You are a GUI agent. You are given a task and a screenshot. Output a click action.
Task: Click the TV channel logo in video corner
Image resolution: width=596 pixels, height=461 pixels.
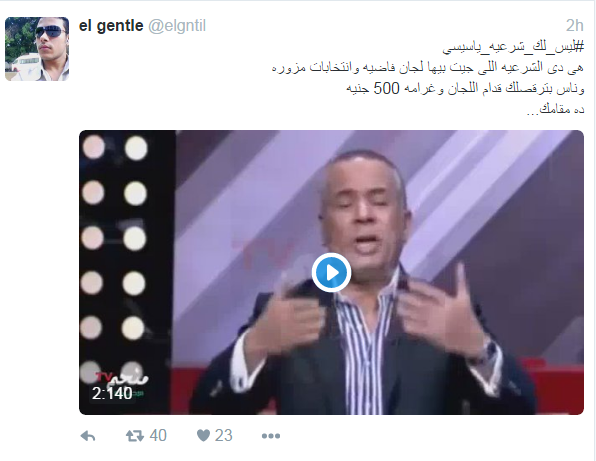[121, 377]
